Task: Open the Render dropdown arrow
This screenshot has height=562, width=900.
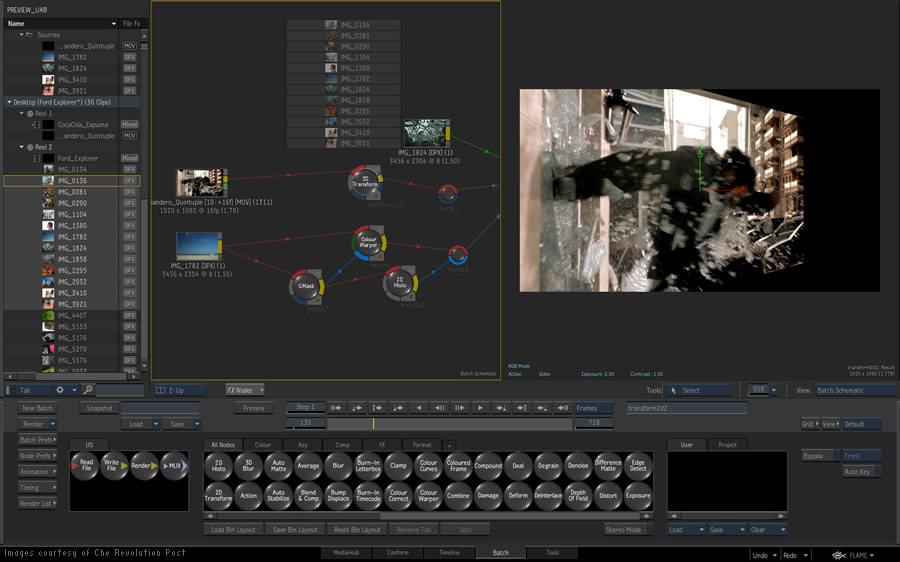Action: (x=52, y=424)
